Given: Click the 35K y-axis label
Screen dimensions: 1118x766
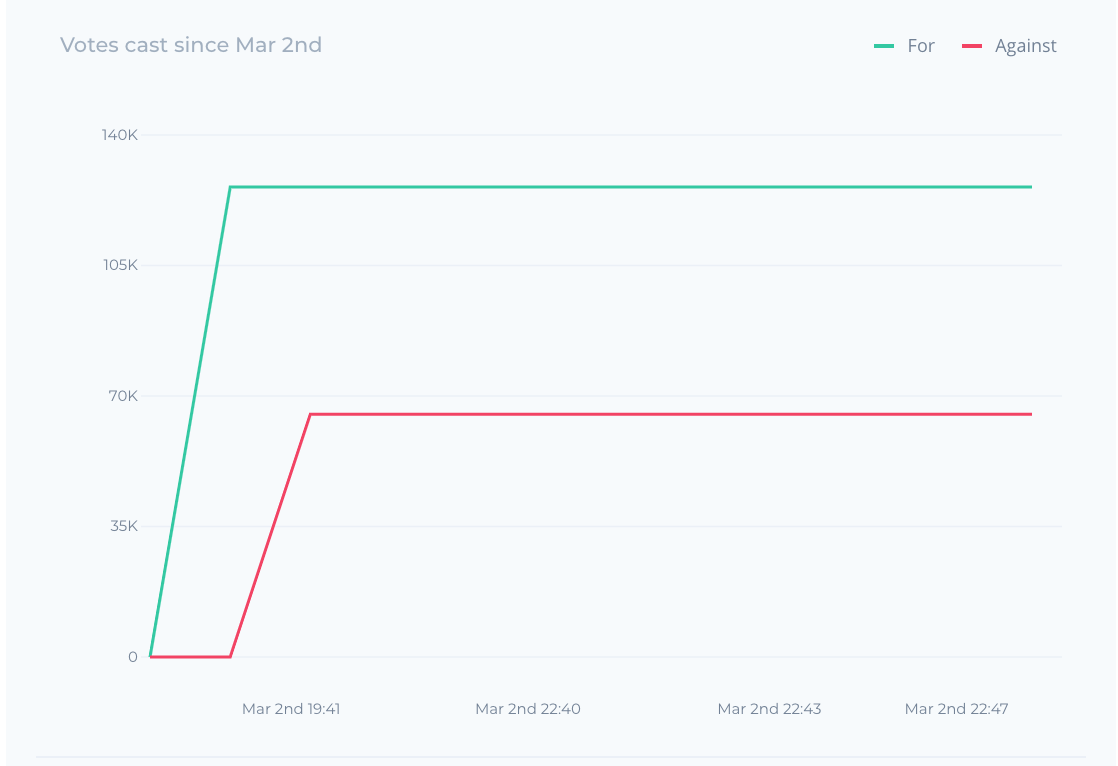Looking at the screenshot, I should (x=124, y=526).
